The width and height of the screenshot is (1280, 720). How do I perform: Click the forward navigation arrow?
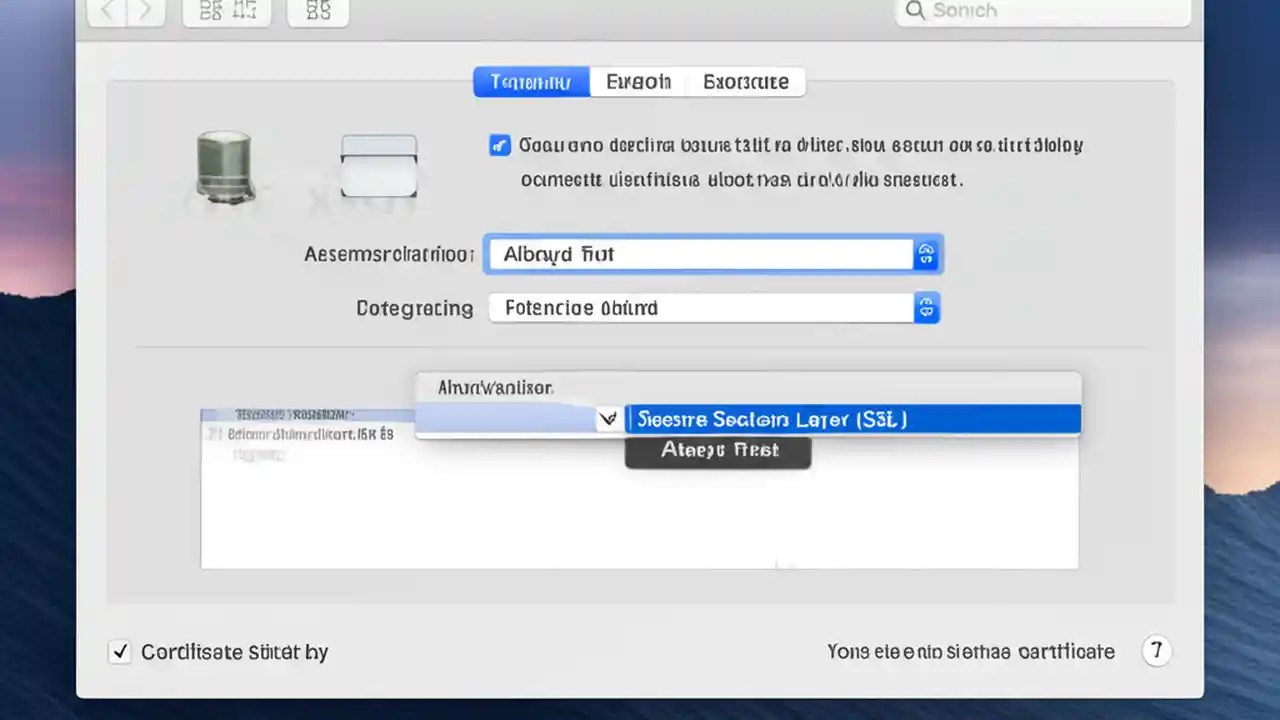pyautogui.click(x=144, y=10)
